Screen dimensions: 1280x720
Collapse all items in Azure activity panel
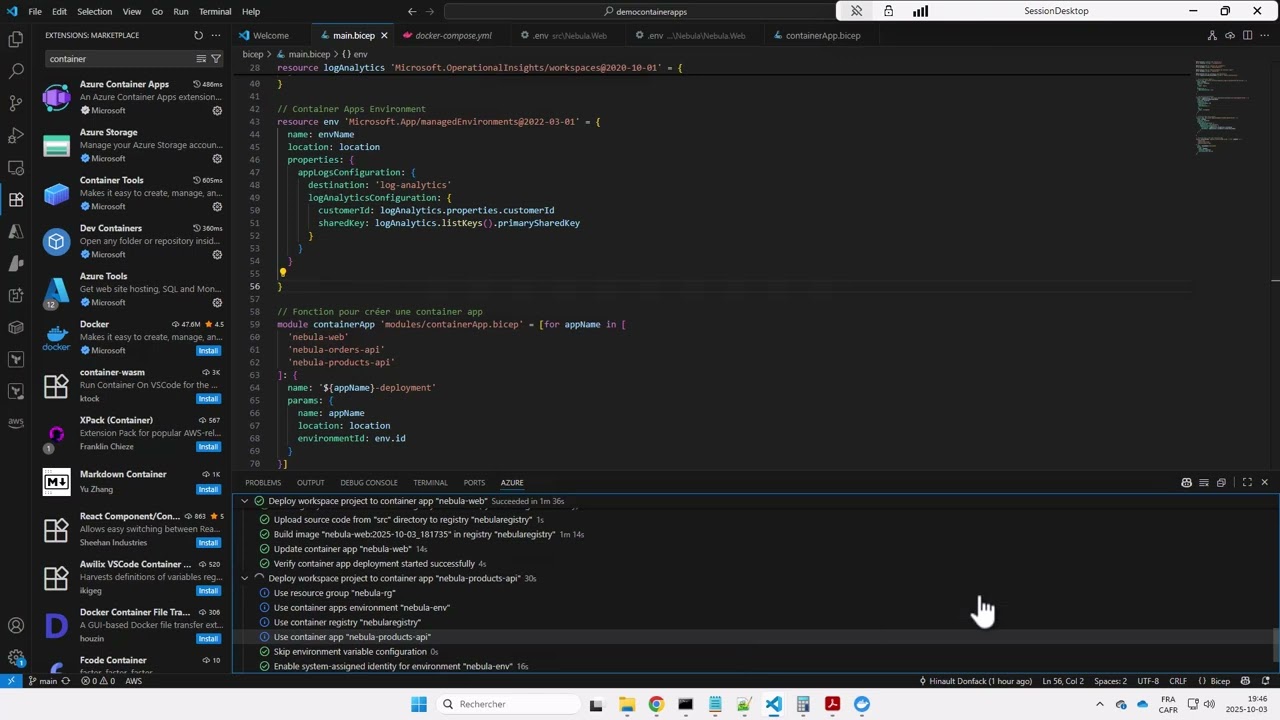(x=1221, y=483)
